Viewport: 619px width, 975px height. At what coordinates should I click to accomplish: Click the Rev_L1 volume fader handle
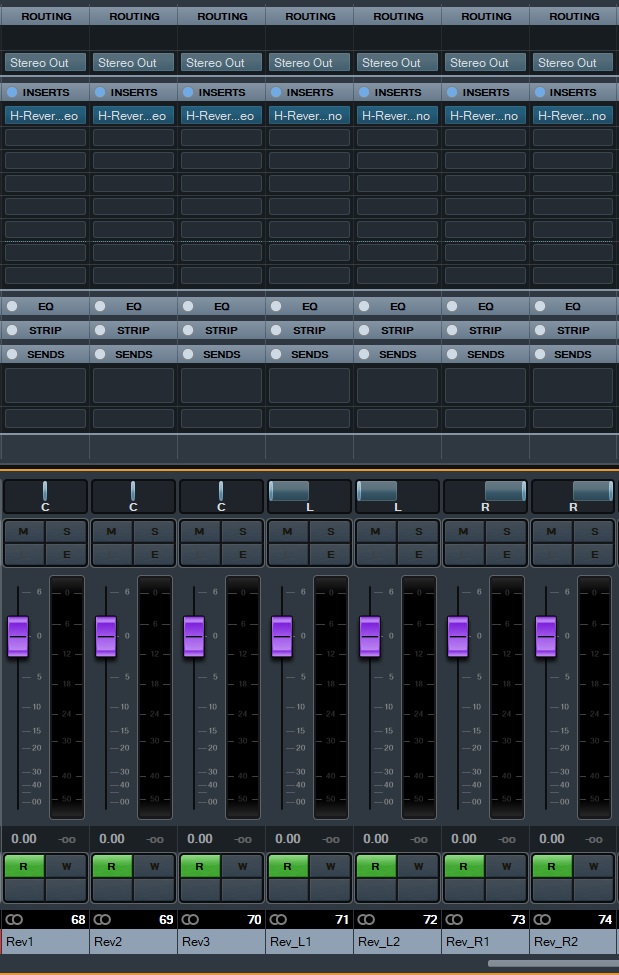point(282,636)
